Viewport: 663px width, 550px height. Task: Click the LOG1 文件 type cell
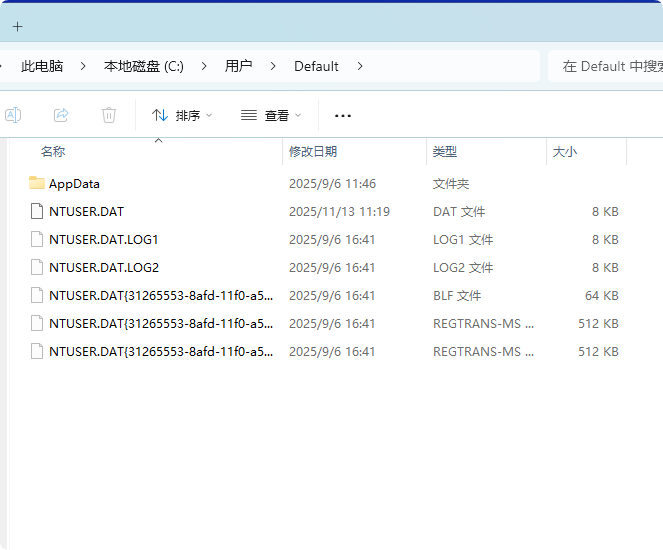pyautogui.click(x=463, y=240)
